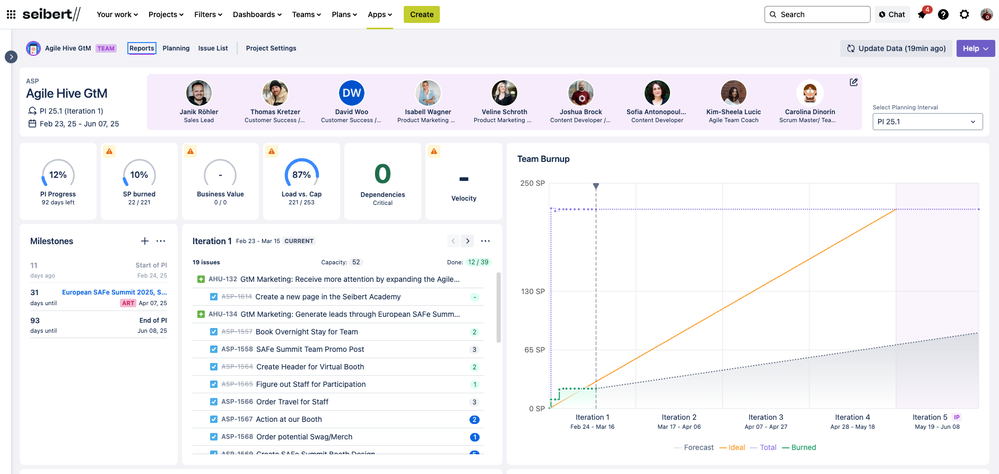Click the Search input field

pos(817,15)
